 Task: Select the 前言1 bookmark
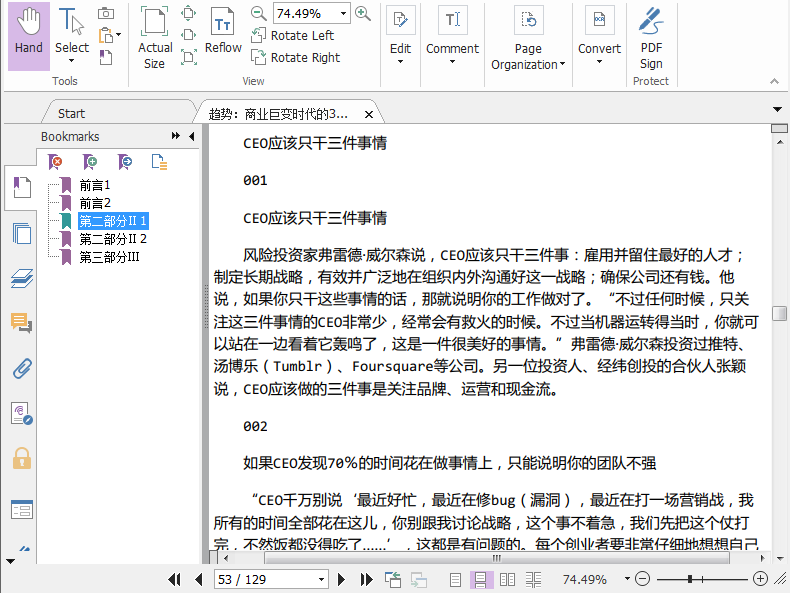pos(95,185)
